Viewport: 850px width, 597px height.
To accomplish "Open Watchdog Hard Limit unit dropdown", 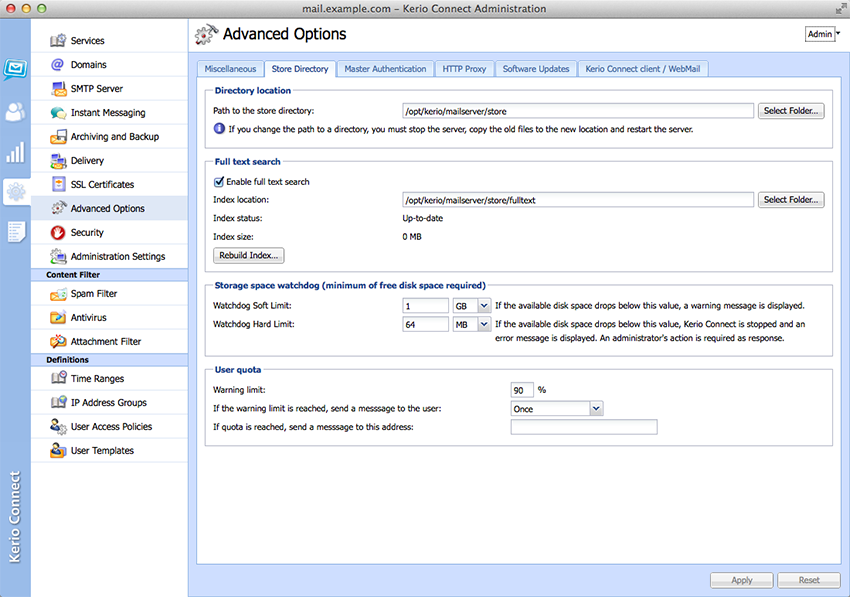I will [x=484, y=324].
